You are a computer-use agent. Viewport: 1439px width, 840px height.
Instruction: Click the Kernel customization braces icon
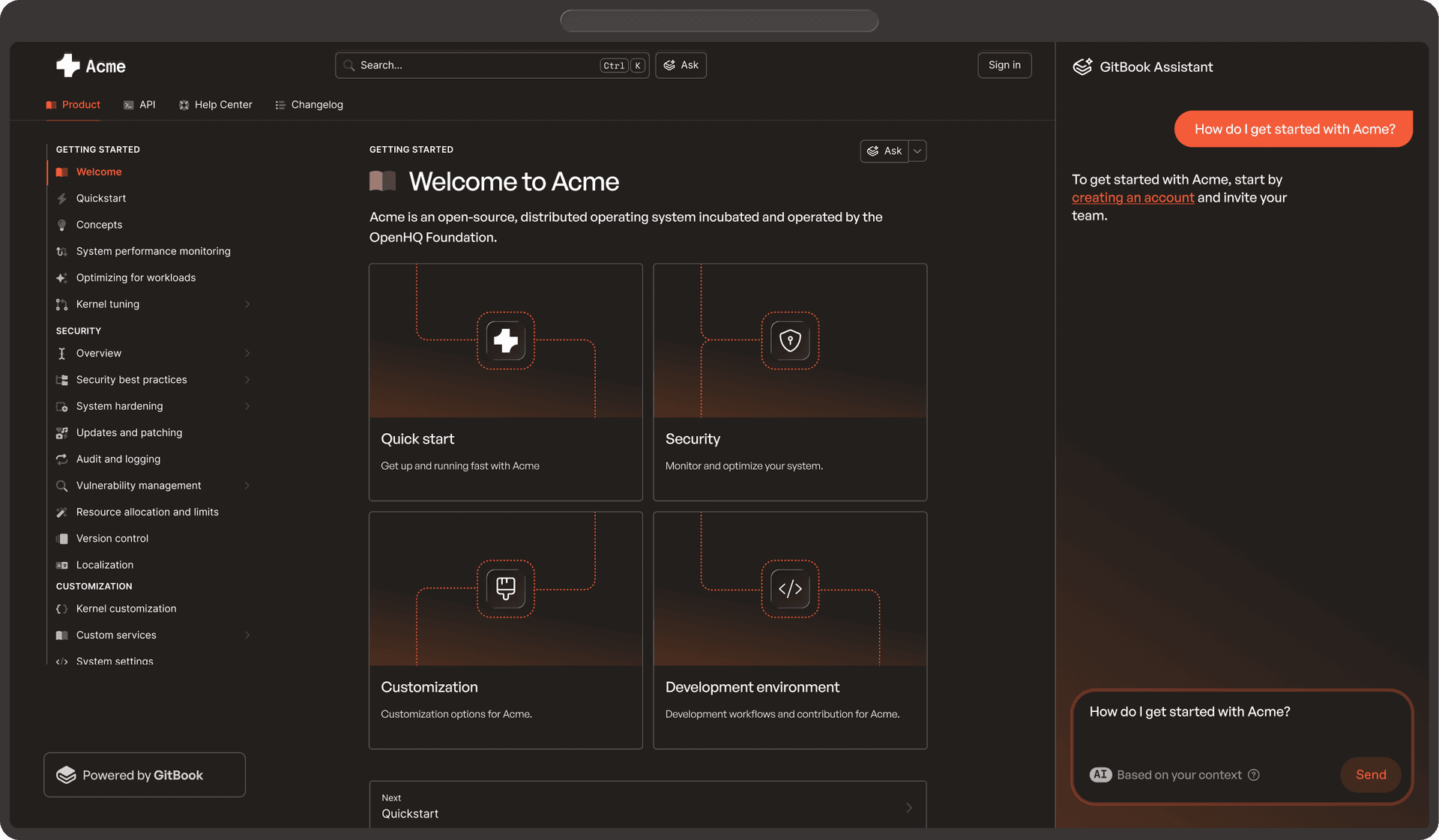coord(62,609)
